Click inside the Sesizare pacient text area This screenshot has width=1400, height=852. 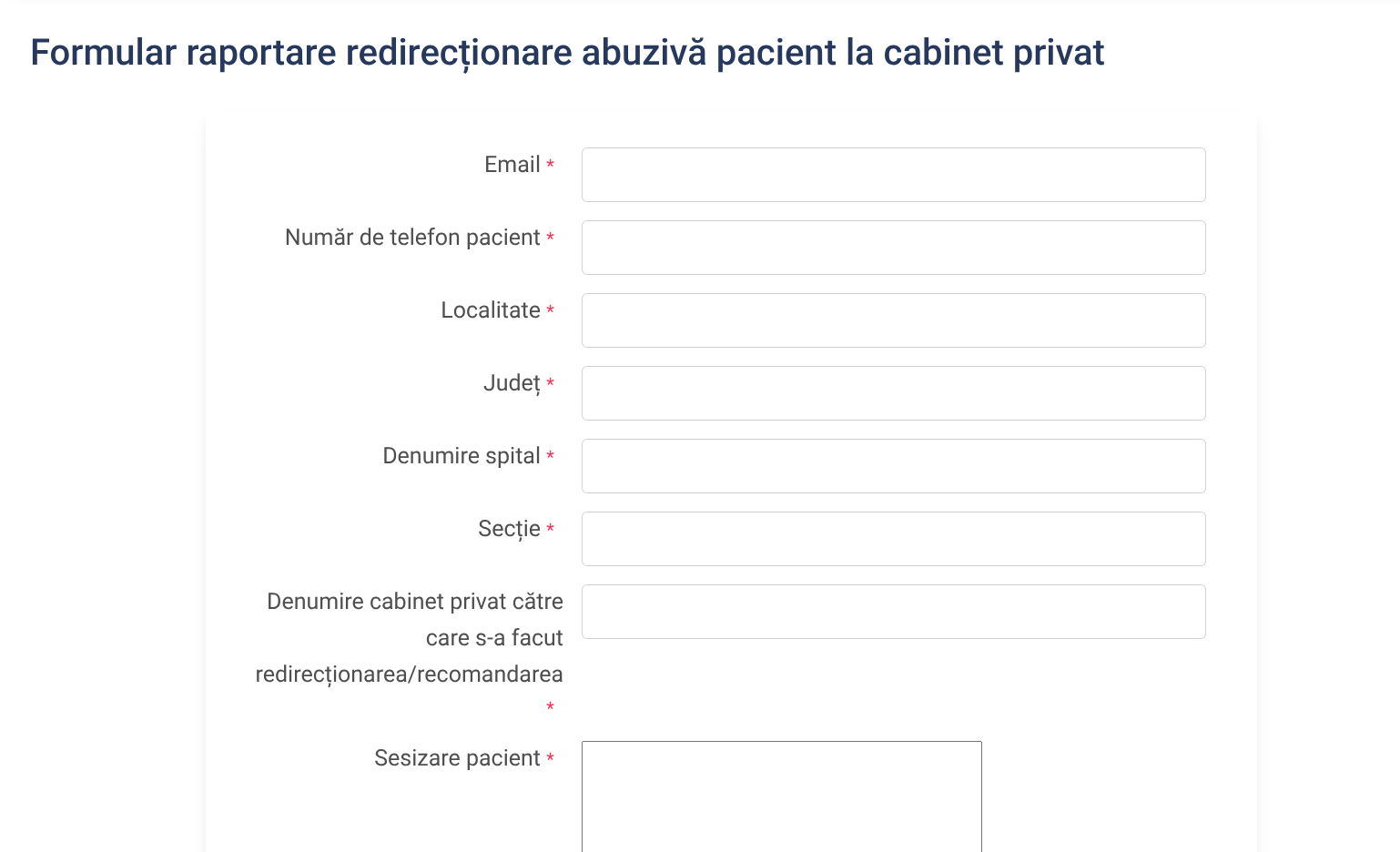pyautogui.click(x=781, y=796)
